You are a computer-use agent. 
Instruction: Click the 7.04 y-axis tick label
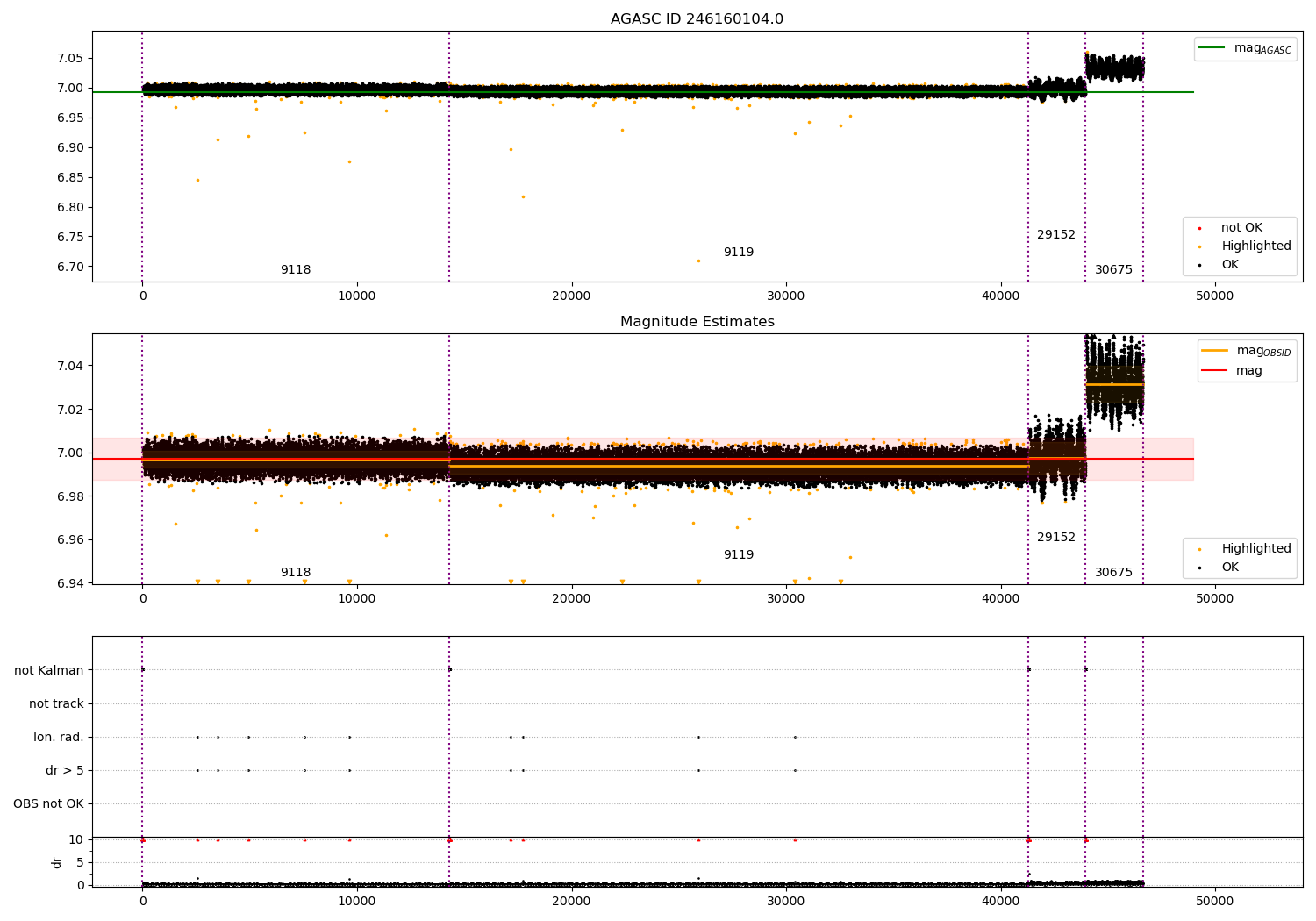[x=71, y=365]
